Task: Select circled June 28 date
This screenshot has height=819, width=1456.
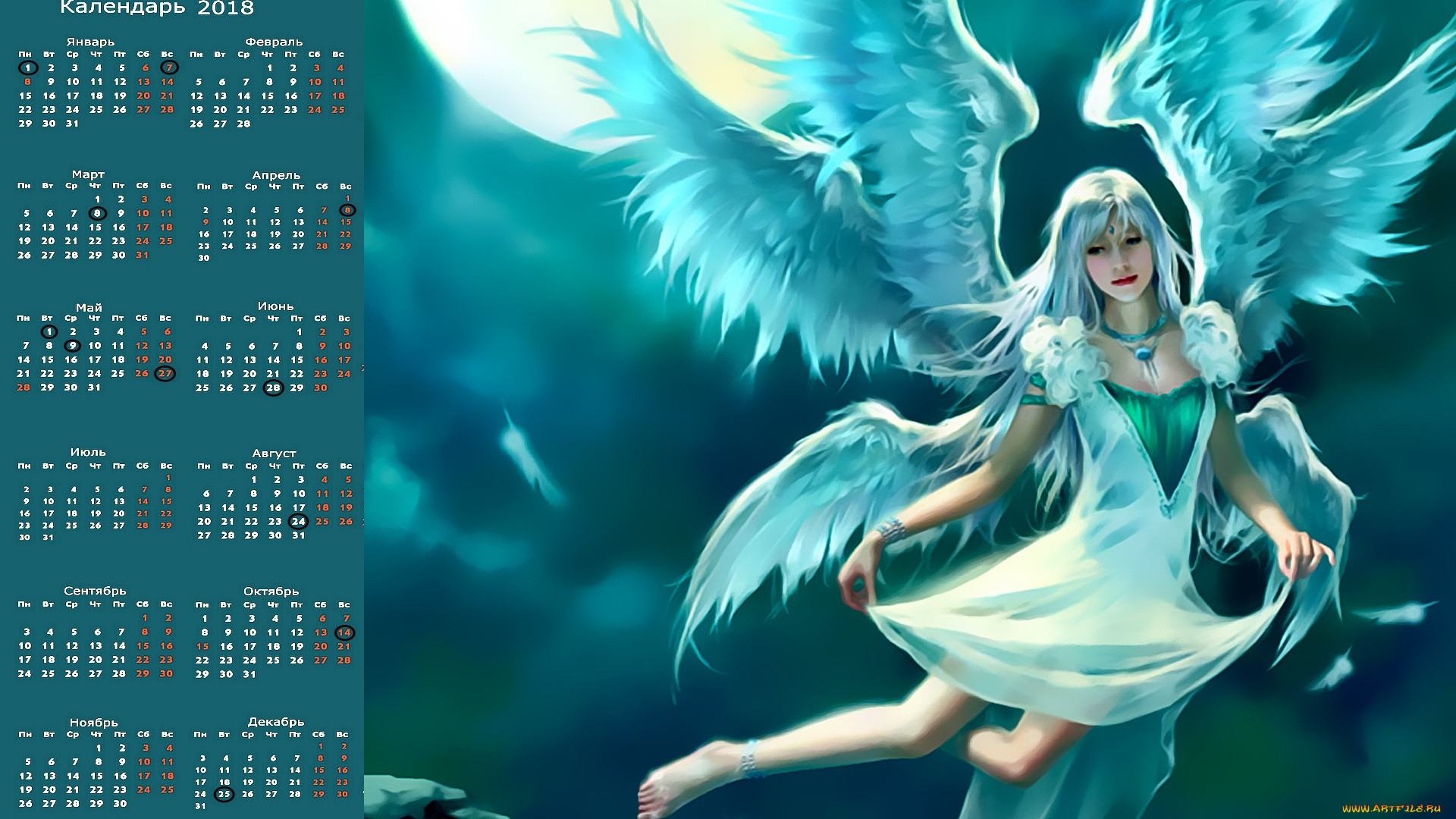Action: [273, 388]
